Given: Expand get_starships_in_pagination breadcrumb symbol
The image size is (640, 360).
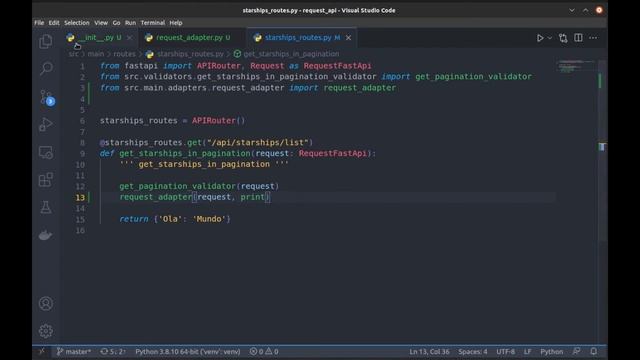Looking at the screenshot, I should [291, 54].
